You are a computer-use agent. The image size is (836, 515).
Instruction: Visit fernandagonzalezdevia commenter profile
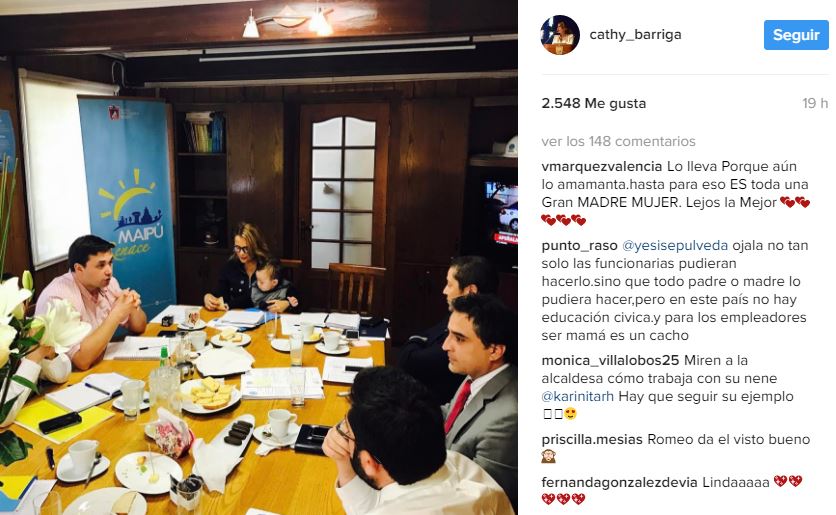(619, 482)
